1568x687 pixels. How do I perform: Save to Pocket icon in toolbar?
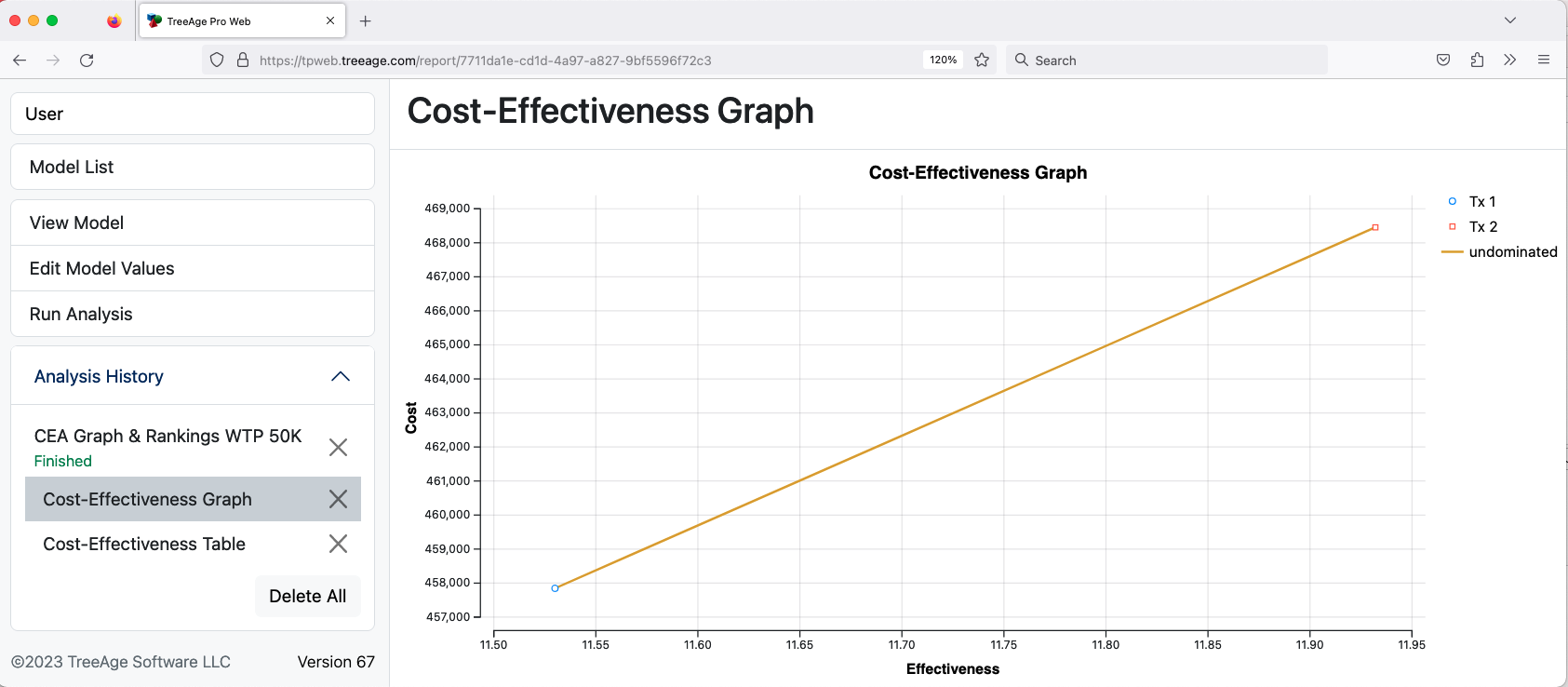(1443, 61)
